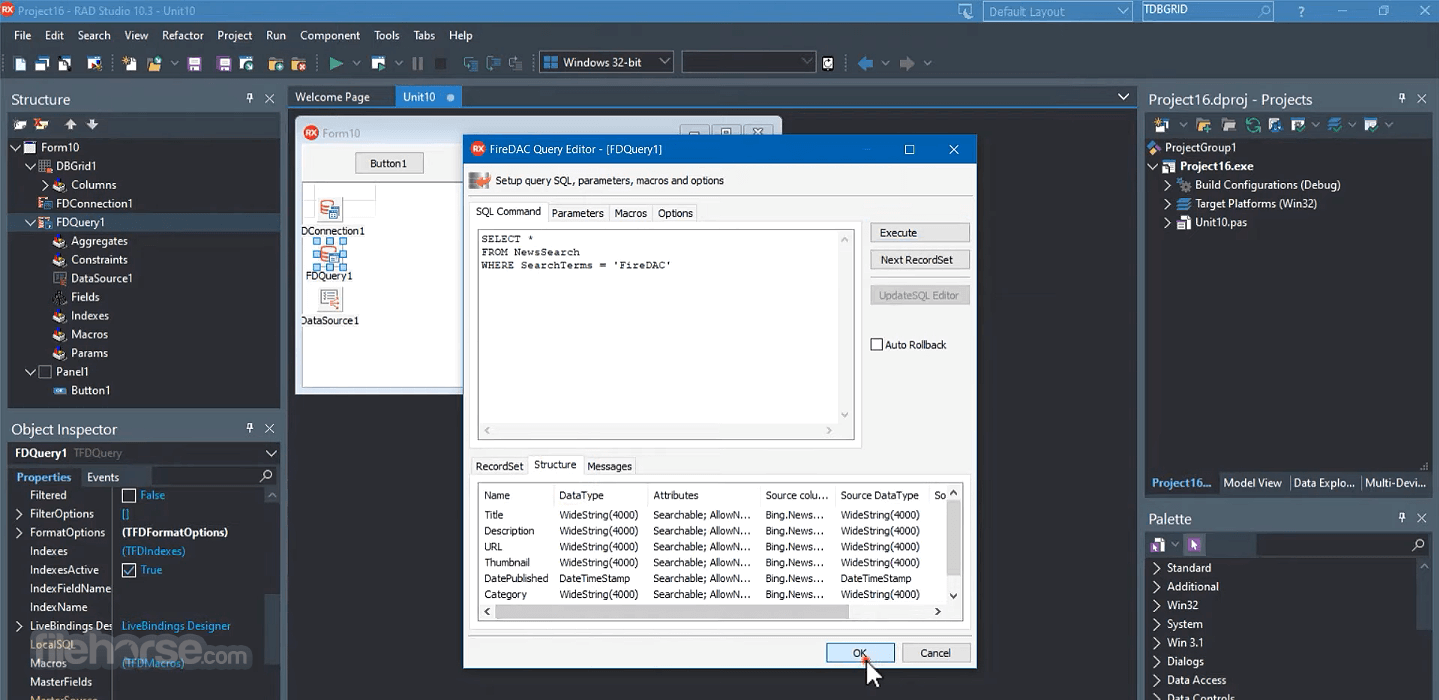Open the Welcome Page tab
1439x700 pixels.
pyautogui.click(x=332, y=97)
